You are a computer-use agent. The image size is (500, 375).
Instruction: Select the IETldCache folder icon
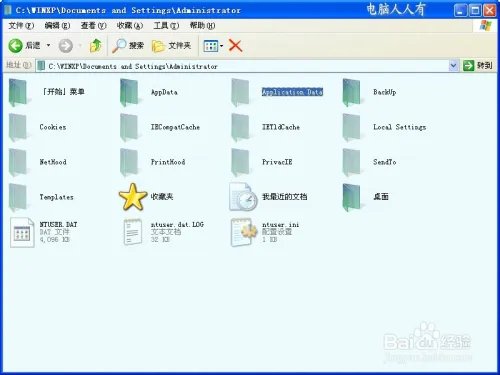[241, 127]
